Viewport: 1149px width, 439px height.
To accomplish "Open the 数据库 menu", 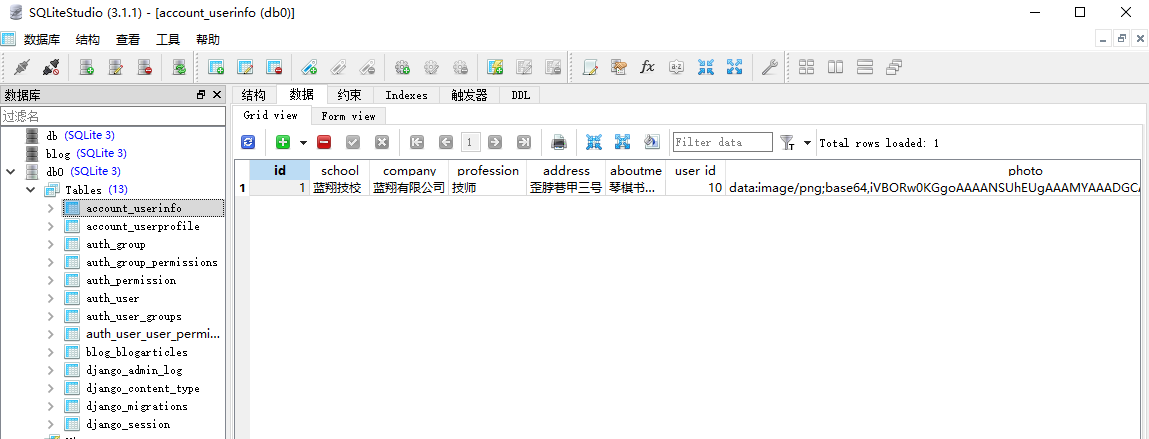I will click(x=42, y=40).
